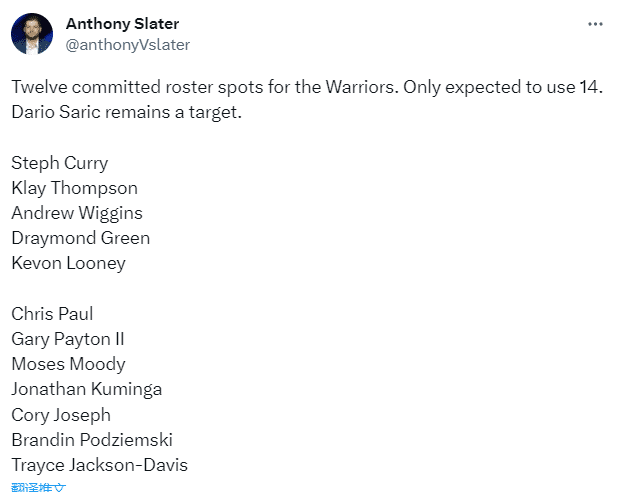Click the Chris Paul line

(51, 314)
